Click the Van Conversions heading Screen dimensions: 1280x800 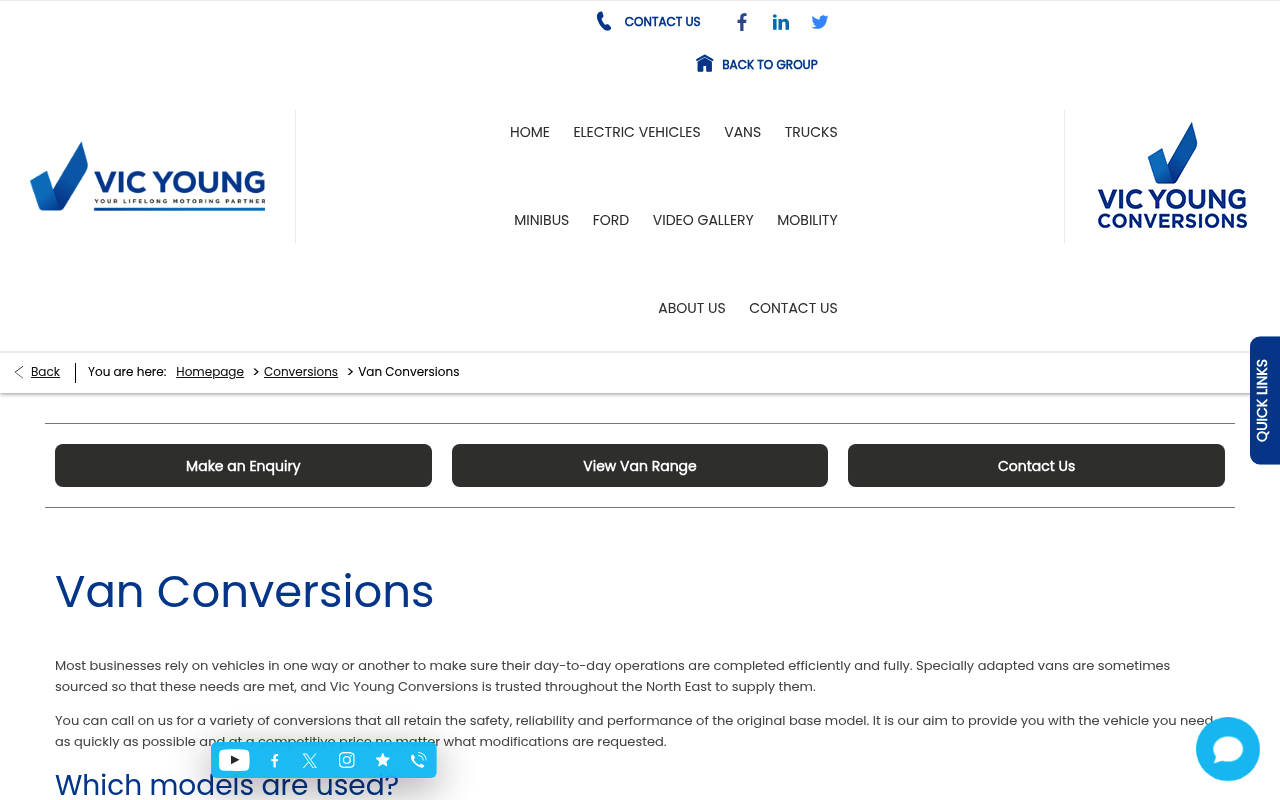pos(244,591)
